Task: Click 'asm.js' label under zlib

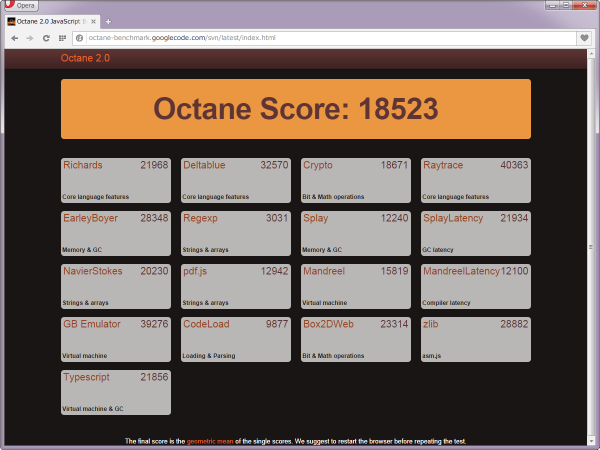Action: (431, 356)
